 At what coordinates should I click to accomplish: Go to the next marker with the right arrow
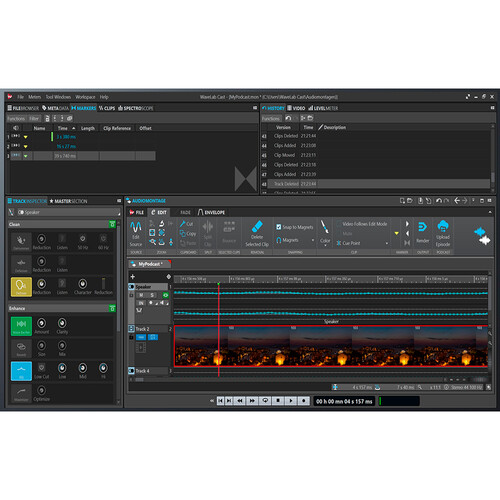point(407,224)
